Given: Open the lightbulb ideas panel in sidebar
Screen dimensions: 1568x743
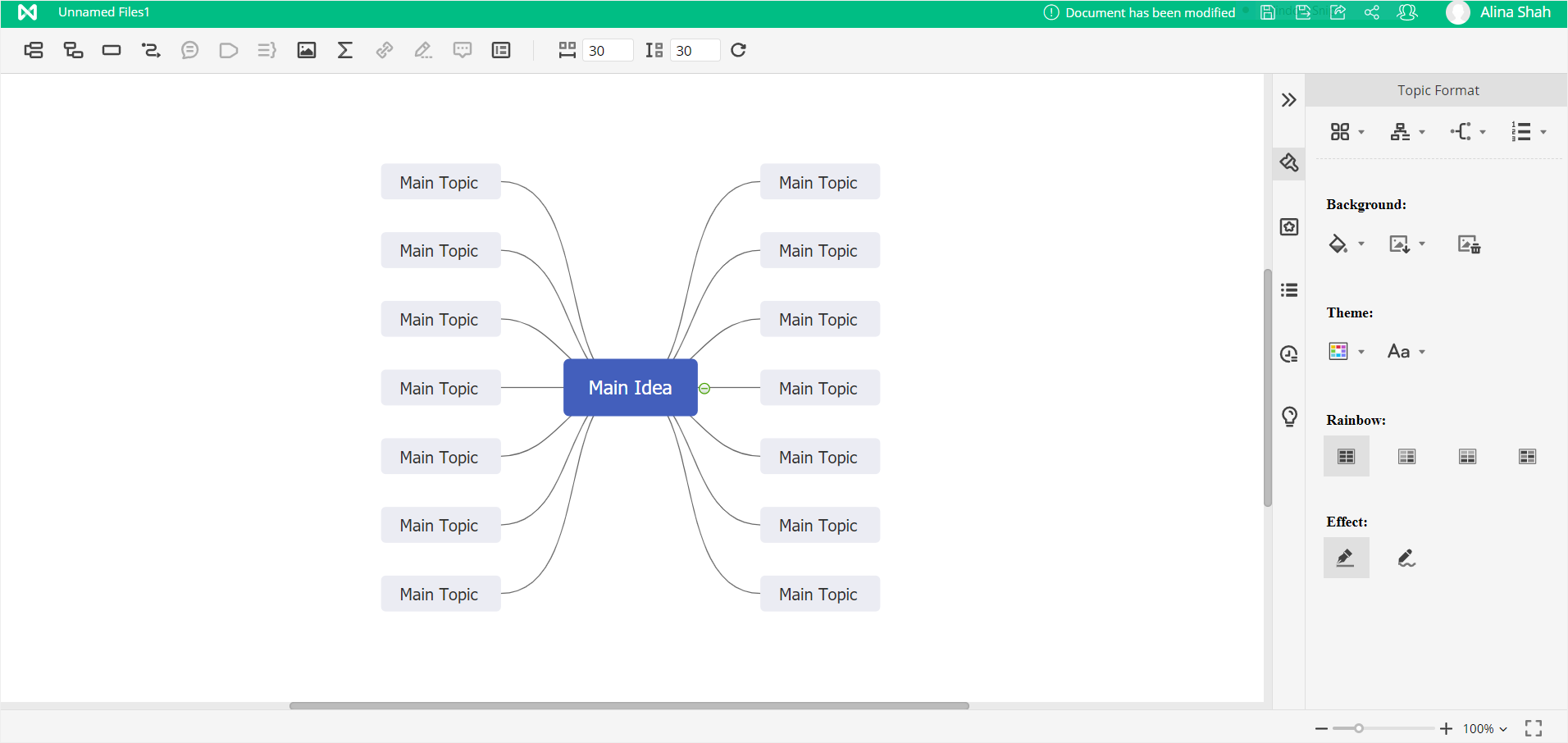Looking at the screenshot, I should (1289, 417).
